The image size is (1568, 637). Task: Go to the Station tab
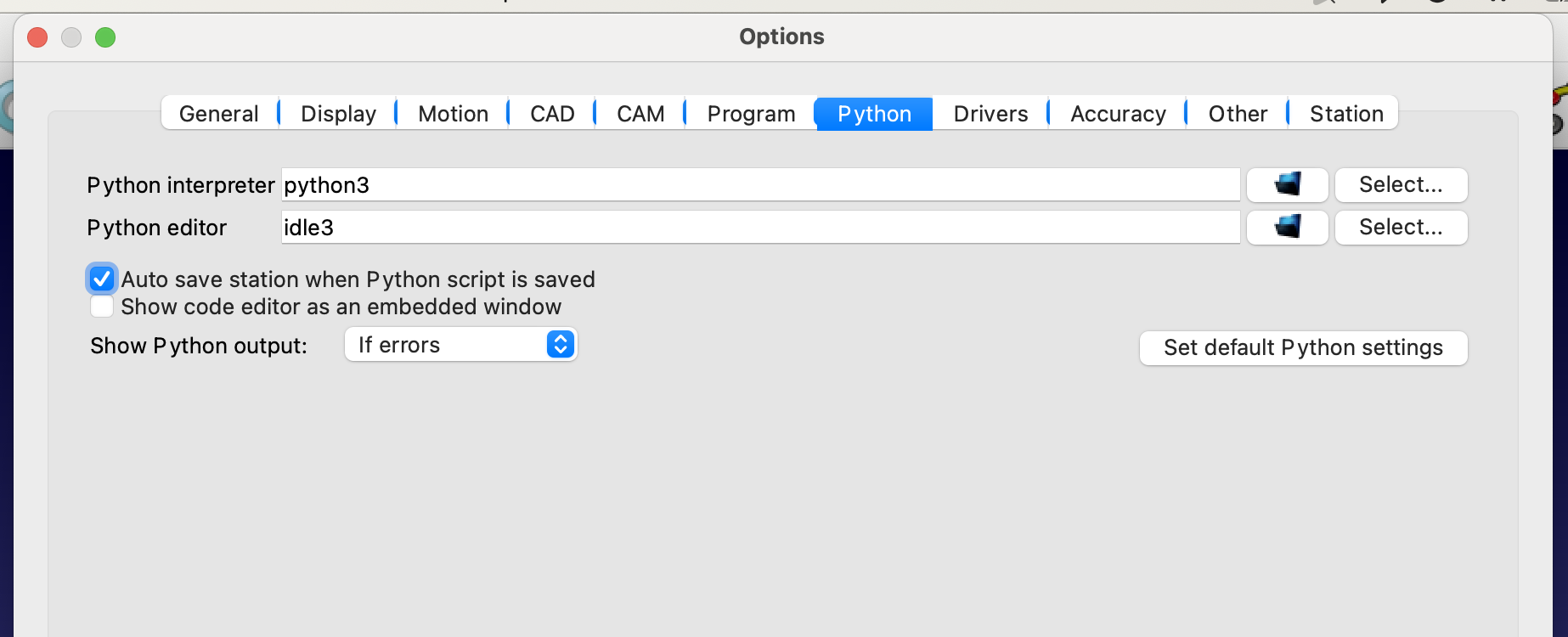(1346, 114)
